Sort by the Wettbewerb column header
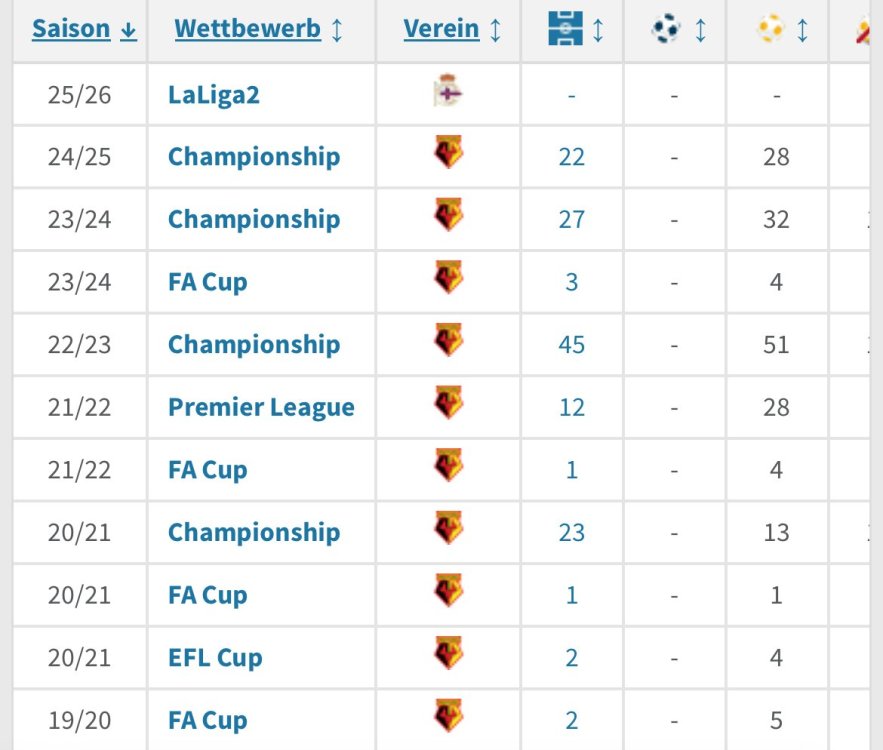Image resolution: width=883 pixels, height=750 pixels. (247, 29)
